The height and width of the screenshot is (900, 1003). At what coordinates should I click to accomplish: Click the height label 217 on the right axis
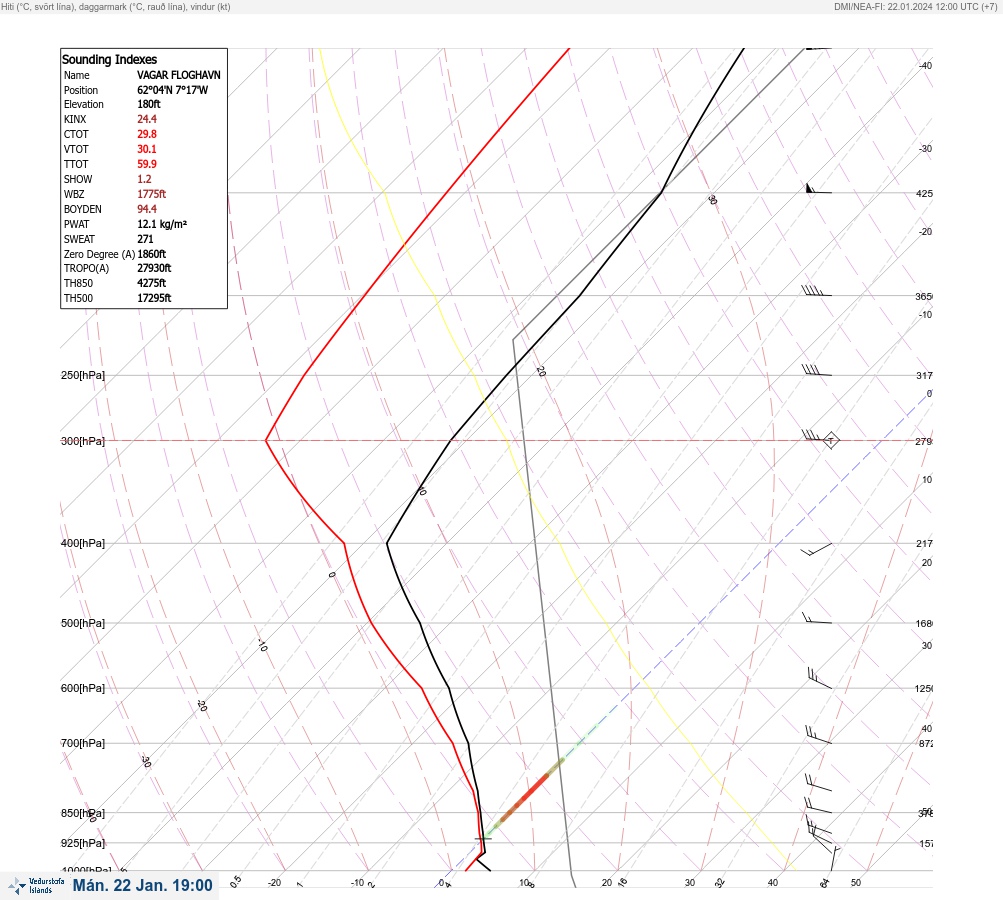[924, 544]
